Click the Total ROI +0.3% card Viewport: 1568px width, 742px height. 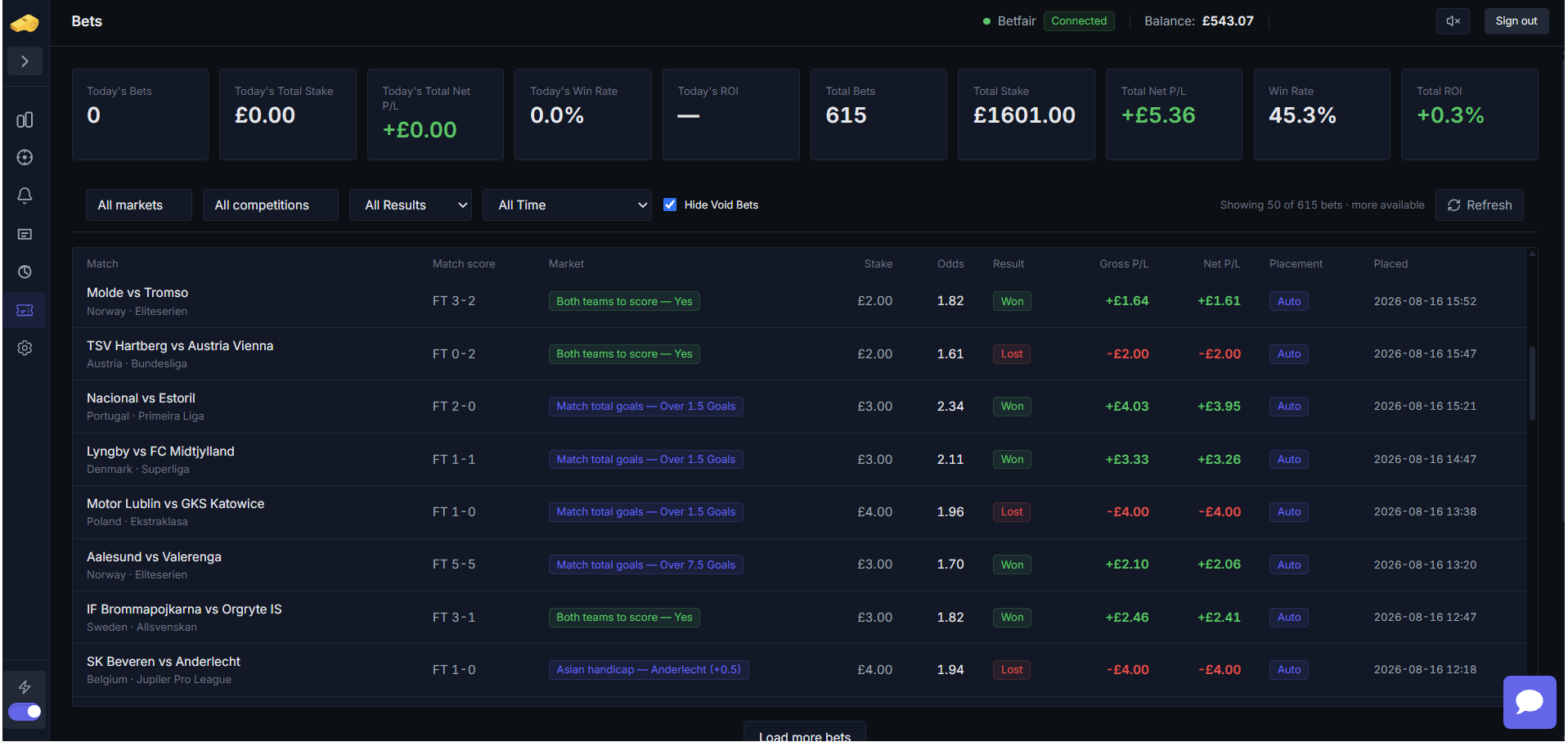coord(1469,115)
